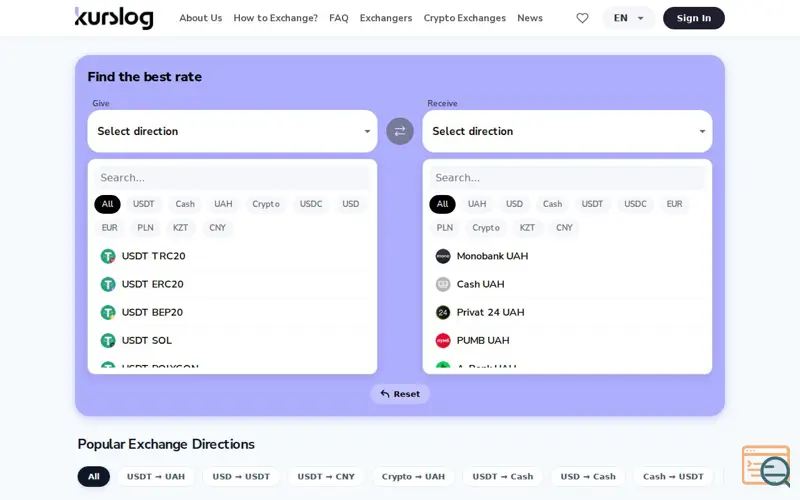The width and height of the screenshot is (800, 500).
Task: Filter Give list by PLN
Action: tap(145, 228)
